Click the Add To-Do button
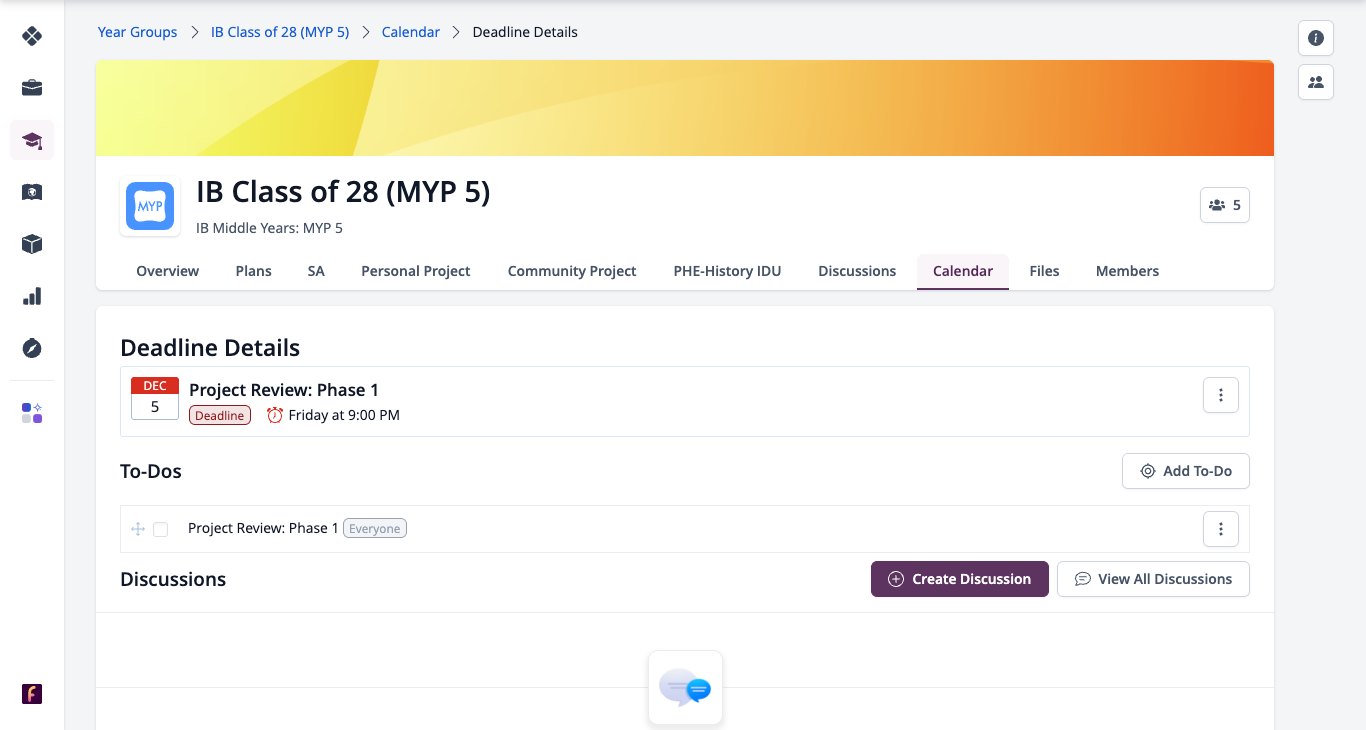The height and width of the screenshot is (730, 1366). pos(1186,471)
